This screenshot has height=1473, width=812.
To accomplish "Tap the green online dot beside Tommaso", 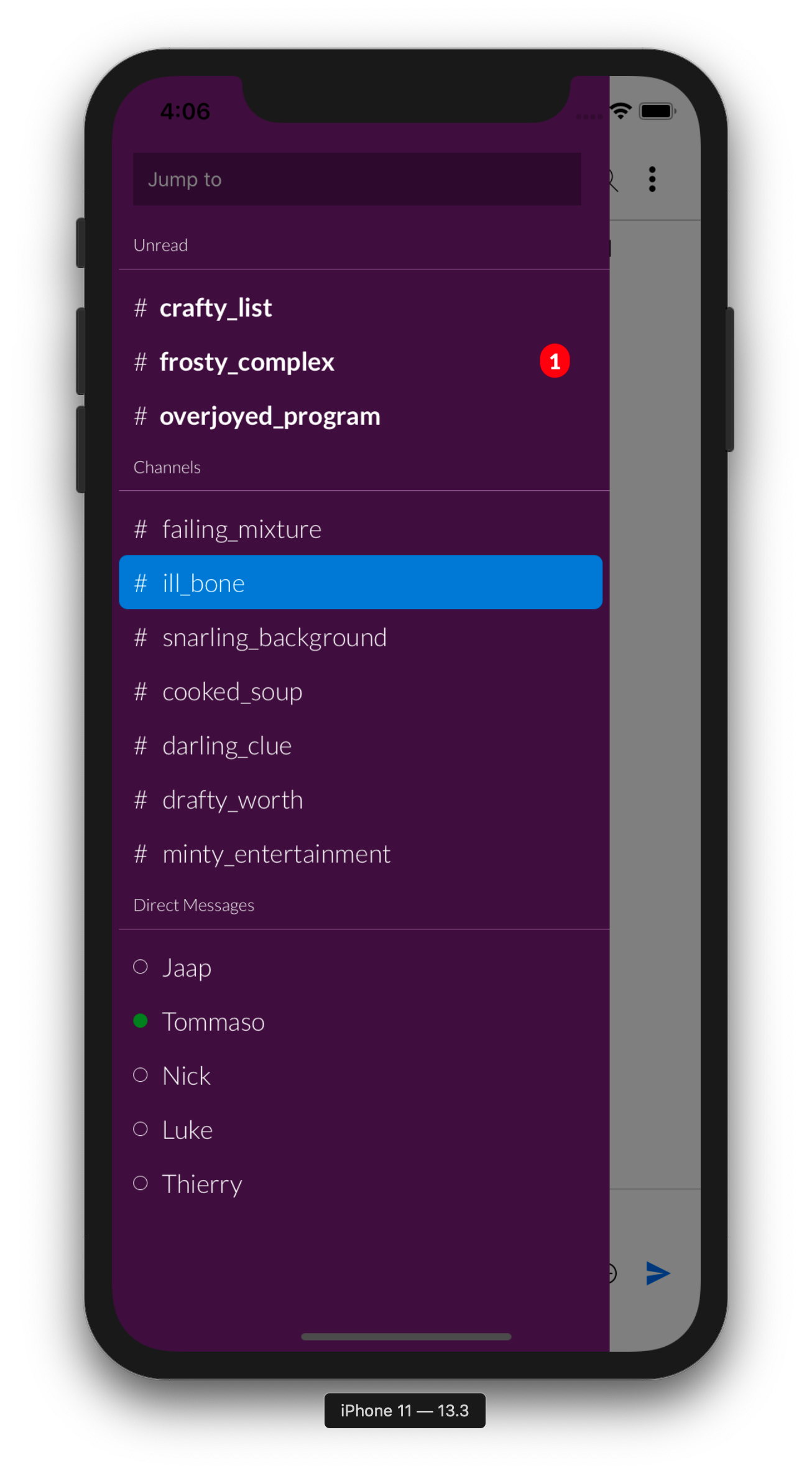I will (141, 1021).
